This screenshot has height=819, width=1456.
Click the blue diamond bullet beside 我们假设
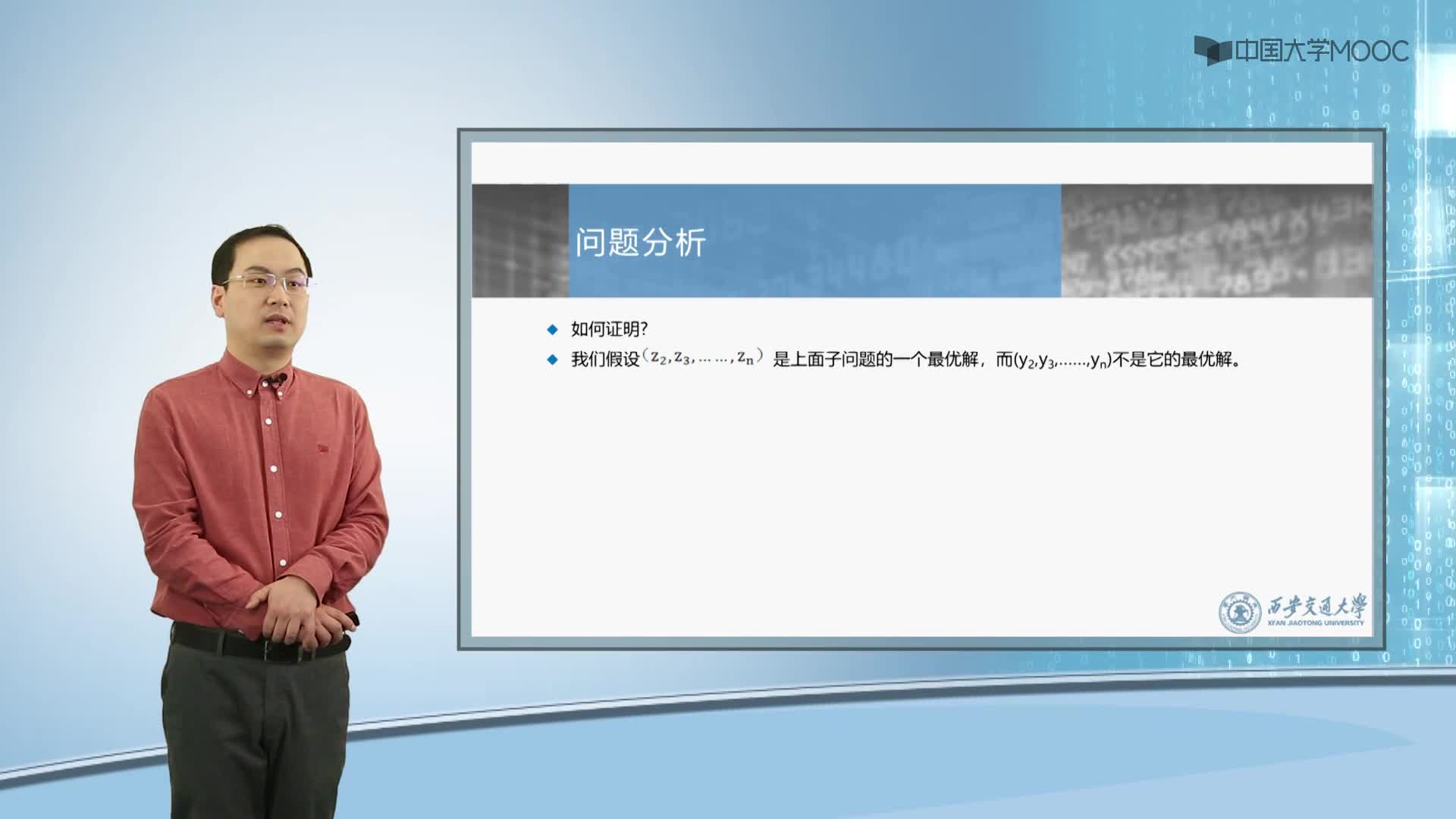[x=552, y=359]
